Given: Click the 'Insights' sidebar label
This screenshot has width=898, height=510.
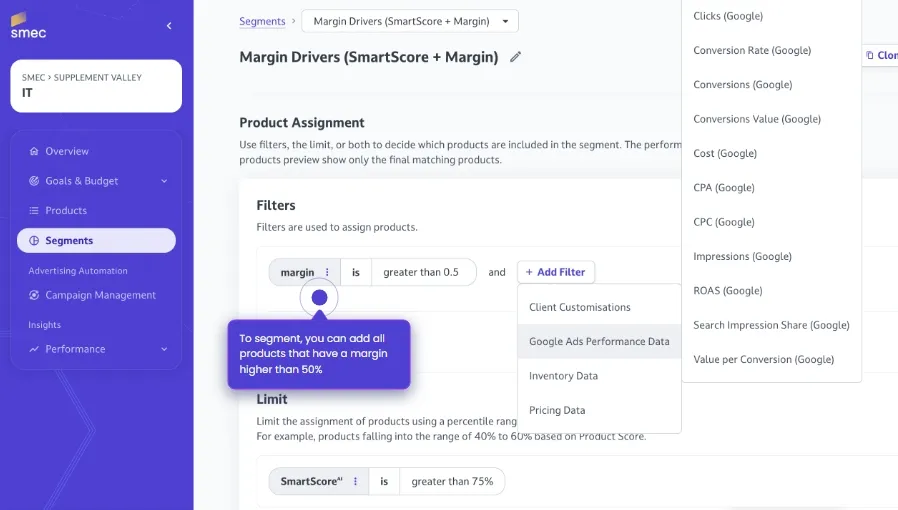Looking at the screenshot, I should [45, 325].
